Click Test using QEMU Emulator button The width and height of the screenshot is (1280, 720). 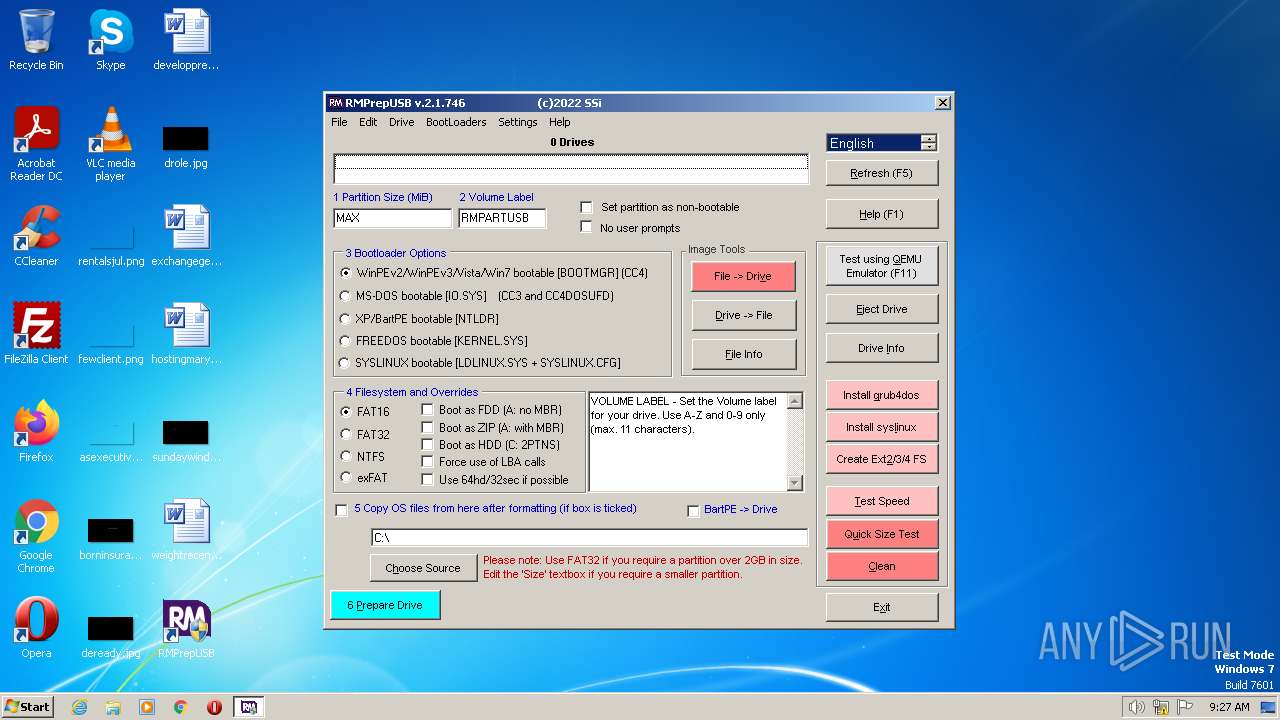pos(882,266)
